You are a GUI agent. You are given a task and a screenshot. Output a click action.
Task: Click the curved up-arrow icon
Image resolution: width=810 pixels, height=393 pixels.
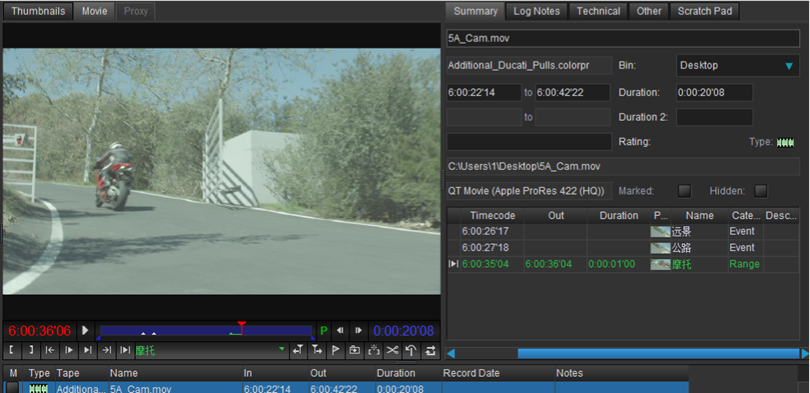click(x=411, y=351)
